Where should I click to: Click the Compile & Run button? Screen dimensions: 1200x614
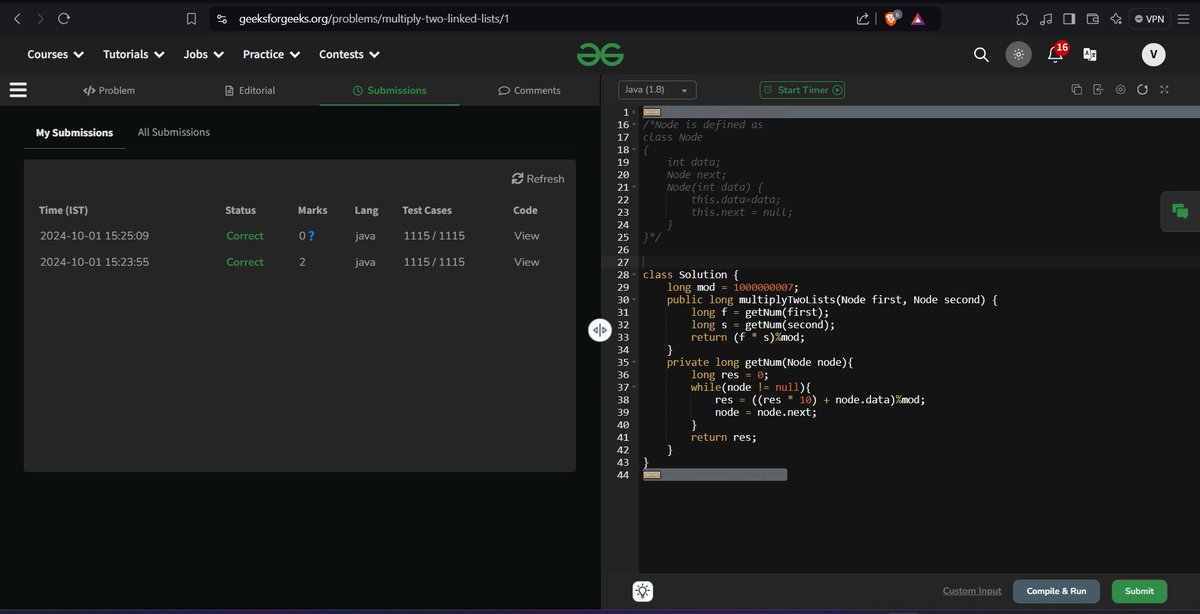click(x=1056, y=591)
